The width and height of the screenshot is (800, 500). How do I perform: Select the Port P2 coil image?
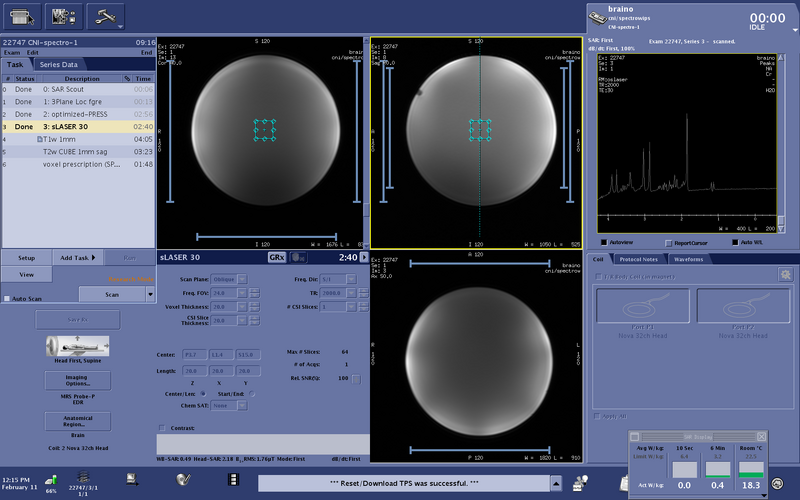tap(743, 306)
